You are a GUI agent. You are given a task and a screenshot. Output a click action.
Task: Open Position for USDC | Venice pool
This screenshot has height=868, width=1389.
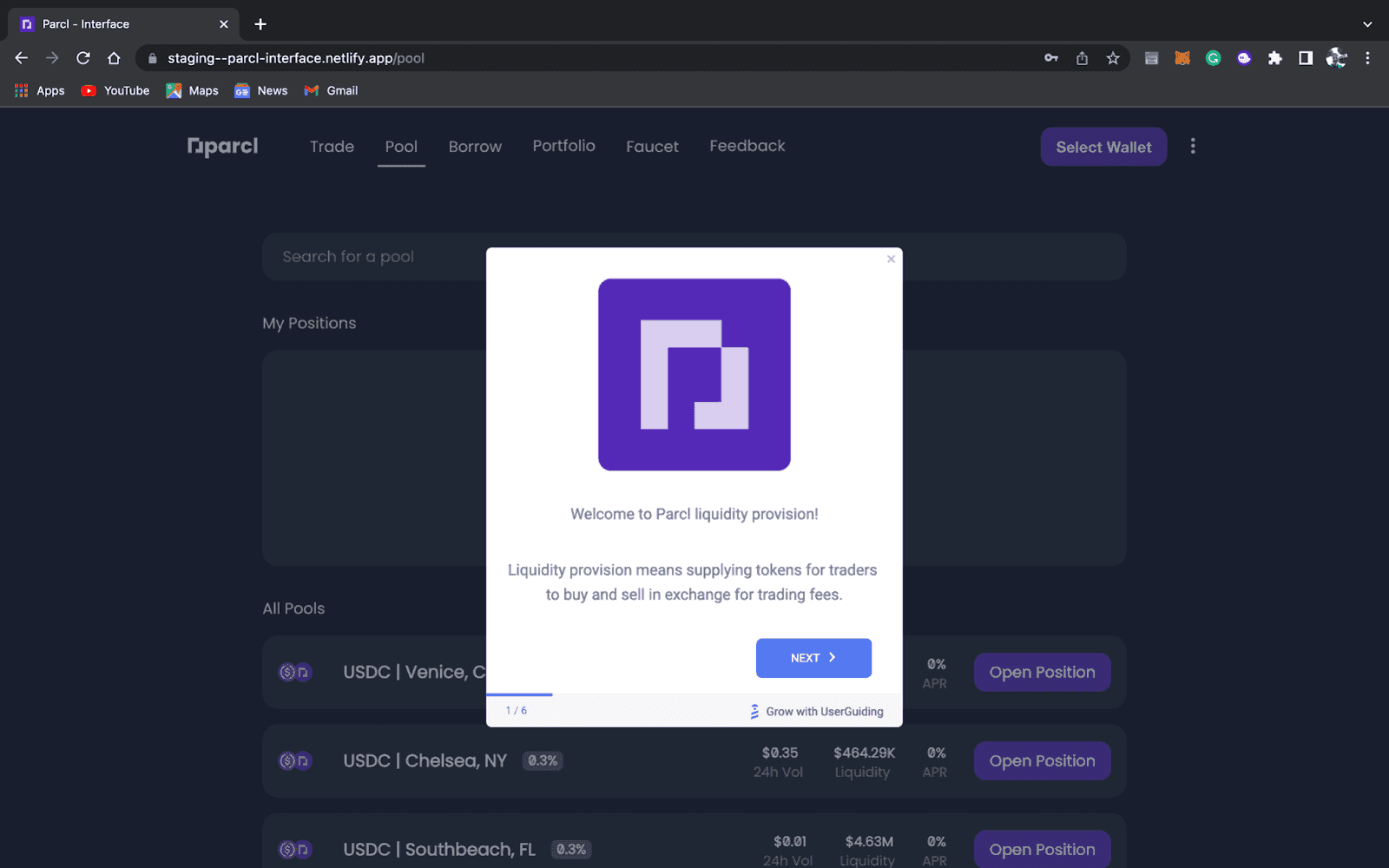(x=1042, y=672)
